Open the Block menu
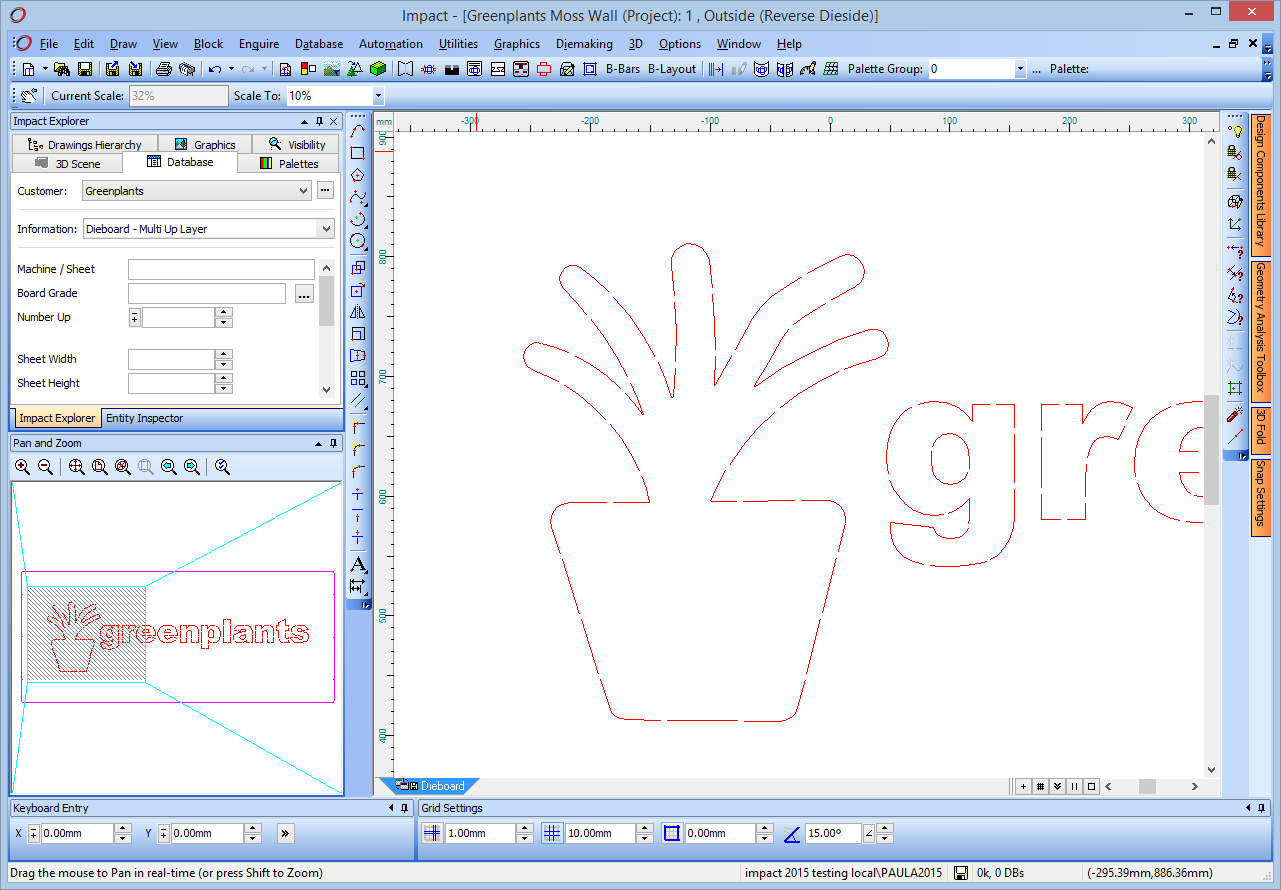The width and height of the screenshot is (1281, 890). click(209, 44)
